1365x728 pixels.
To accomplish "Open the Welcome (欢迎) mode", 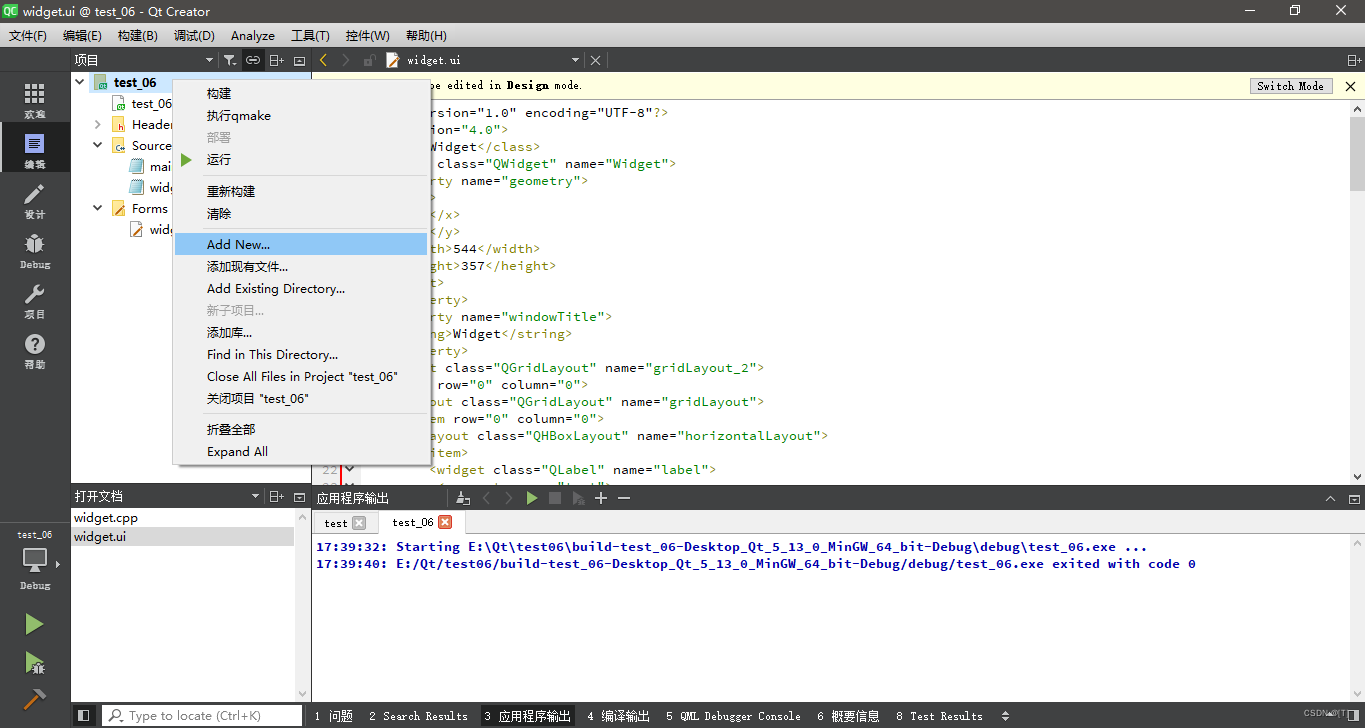I will (35, 101).
